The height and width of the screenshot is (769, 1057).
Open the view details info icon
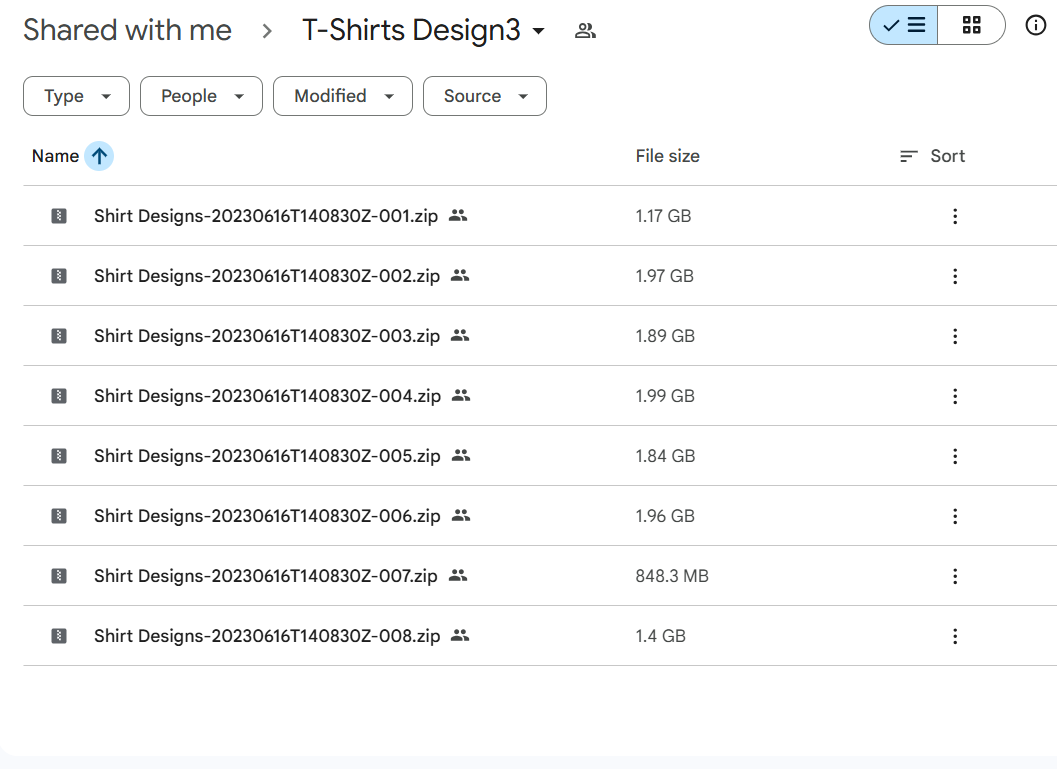point(1035,26)
